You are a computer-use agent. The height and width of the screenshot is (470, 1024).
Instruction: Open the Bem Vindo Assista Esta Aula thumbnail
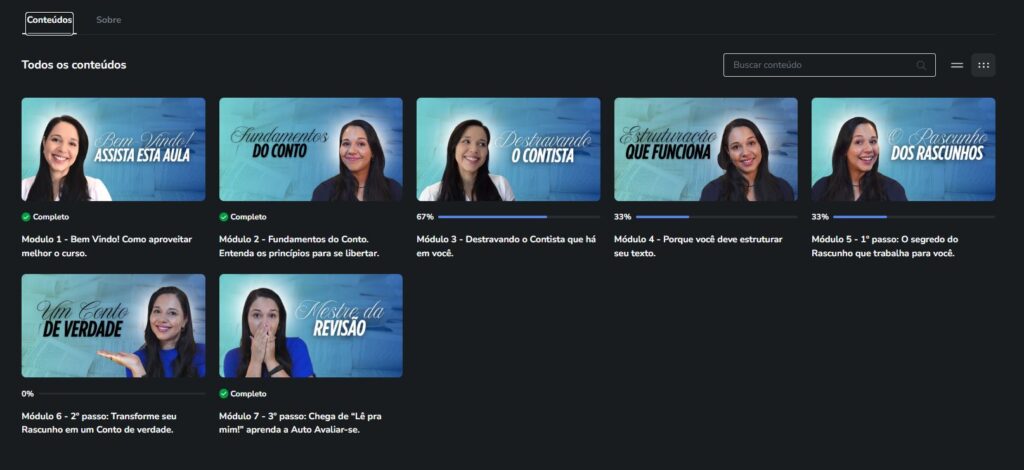point(113,149)
